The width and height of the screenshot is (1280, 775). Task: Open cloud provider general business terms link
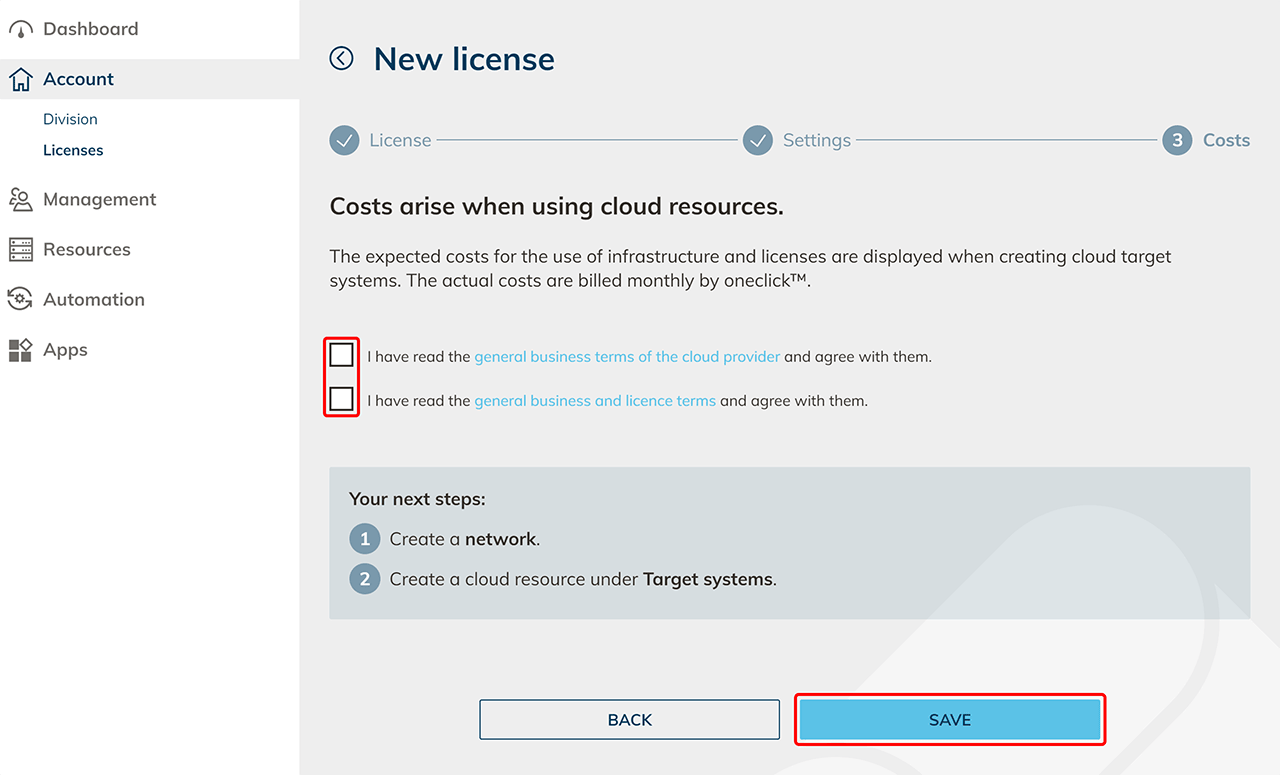(x=627, y=357)
